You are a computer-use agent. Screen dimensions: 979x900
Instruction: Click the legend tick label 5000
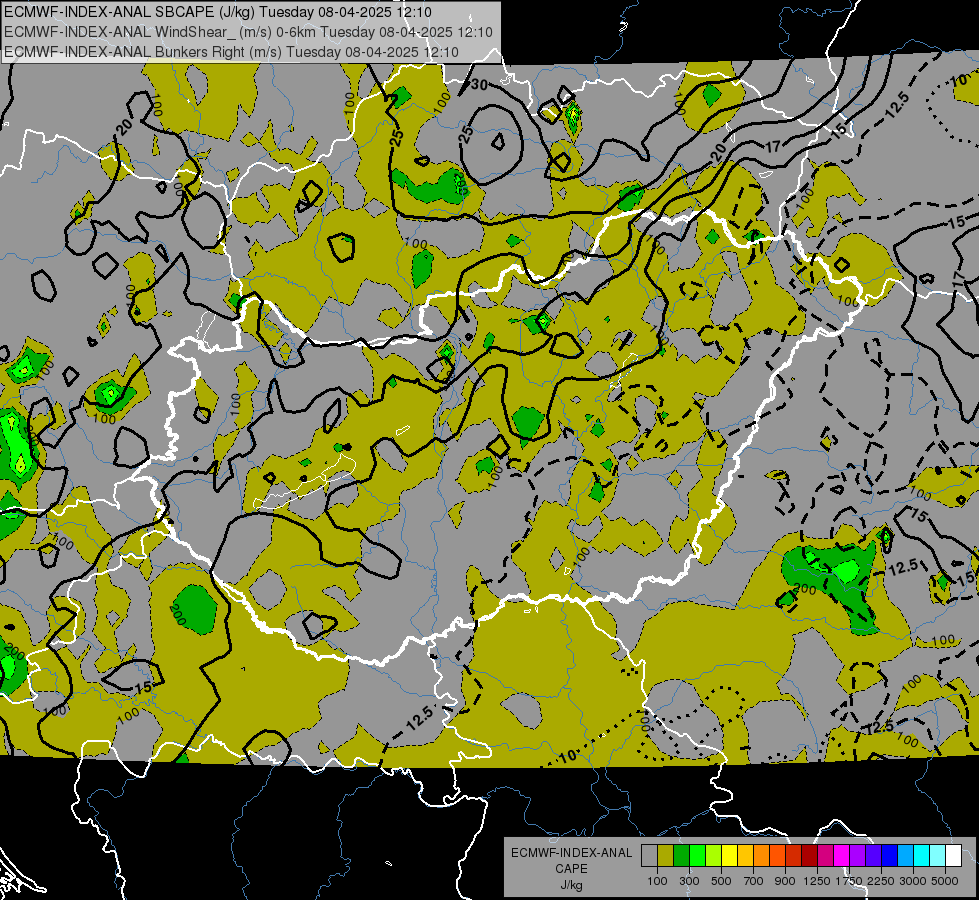tap(945, 881)
